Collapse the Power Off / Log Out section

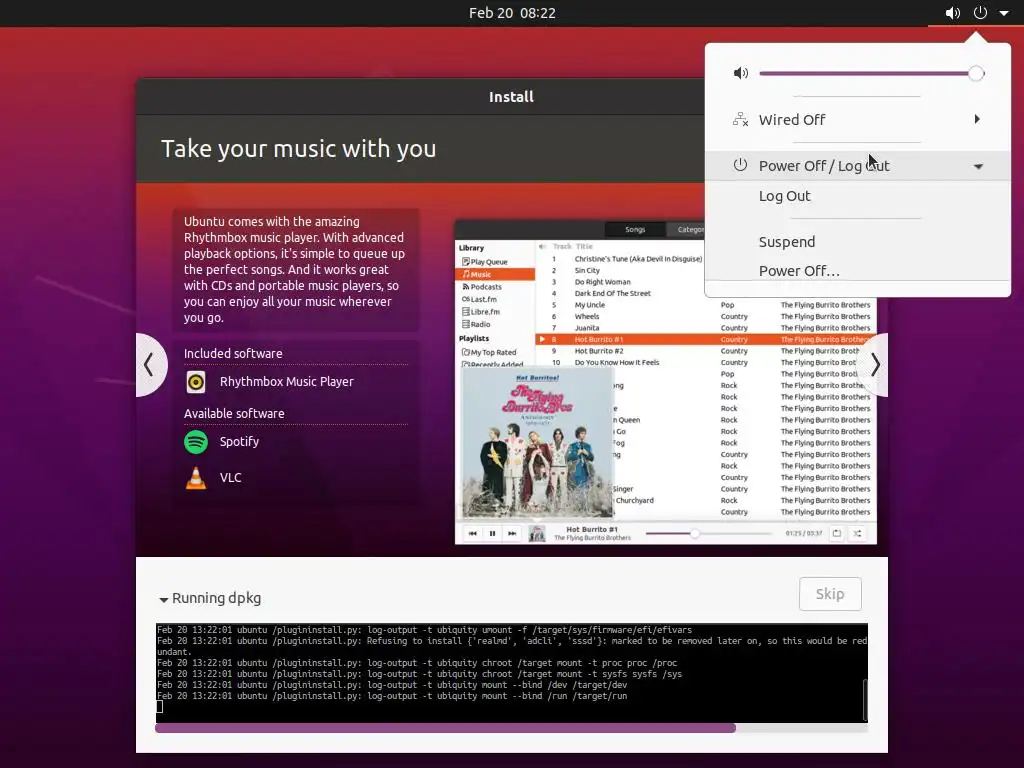click(857, 166)
